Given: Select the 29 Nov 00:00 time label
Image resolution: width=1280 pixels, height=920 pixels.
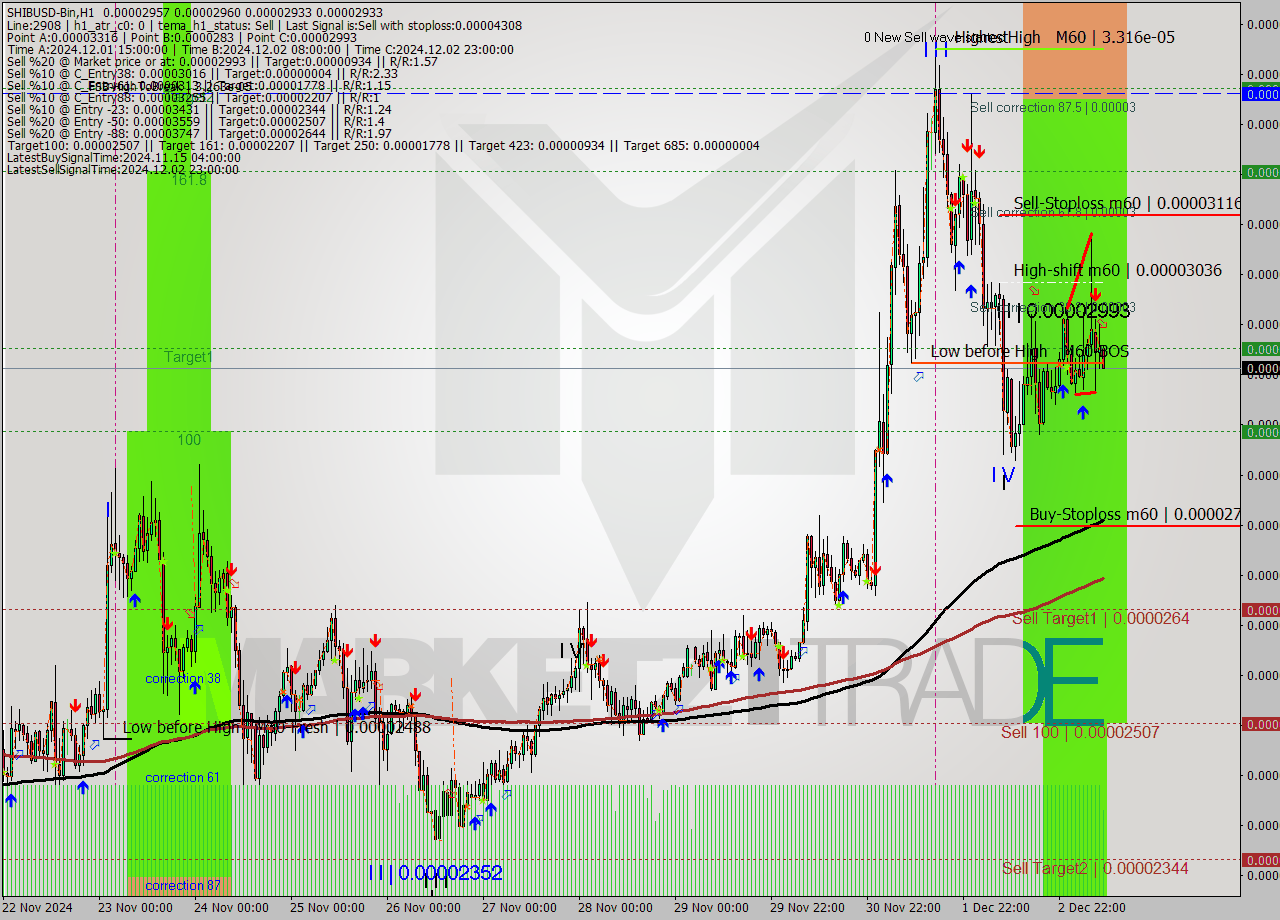Looking at the screenshot, I should [x=711, y=907].
